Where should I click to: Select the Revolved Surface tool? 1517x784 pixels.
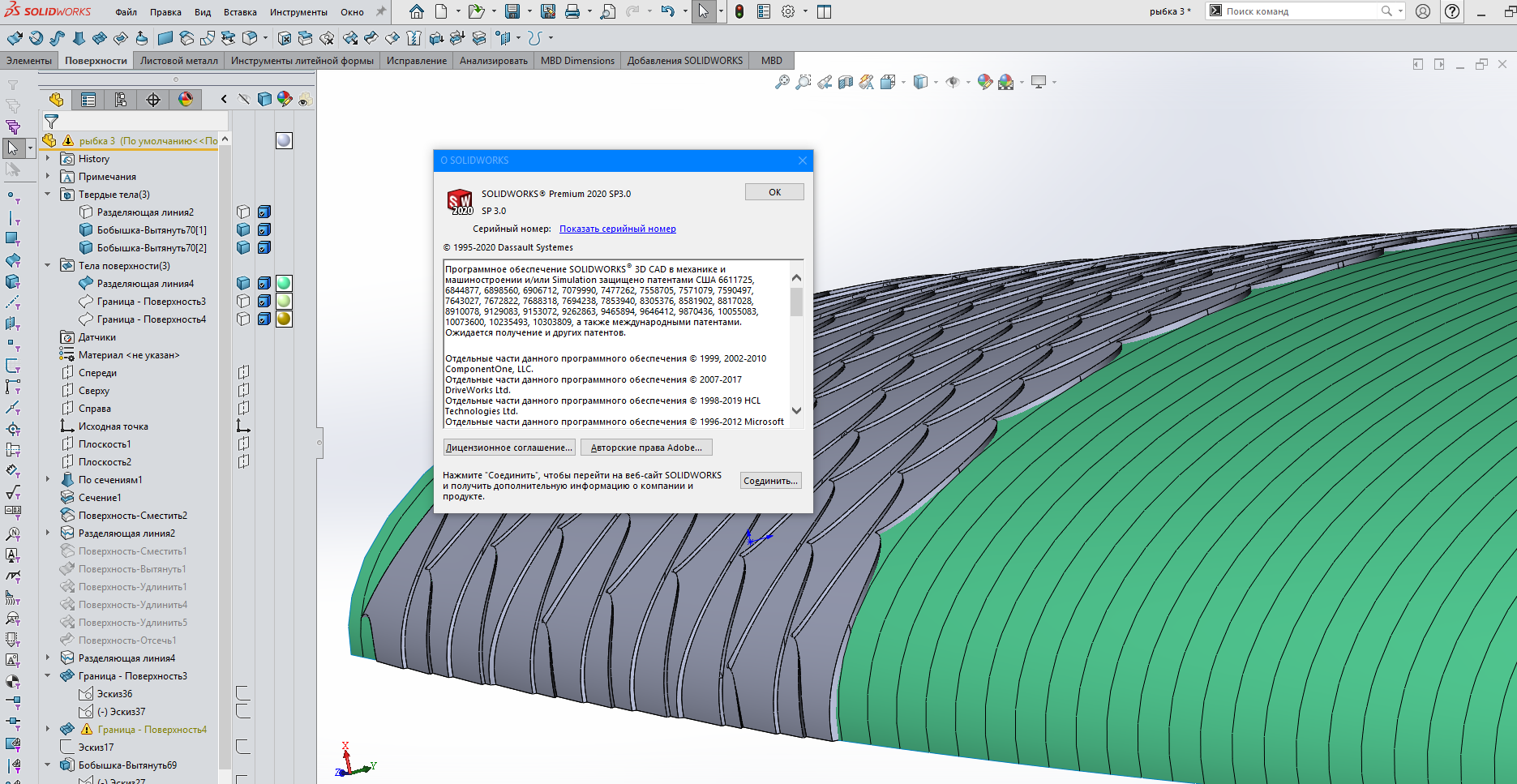tap(36, 38)
